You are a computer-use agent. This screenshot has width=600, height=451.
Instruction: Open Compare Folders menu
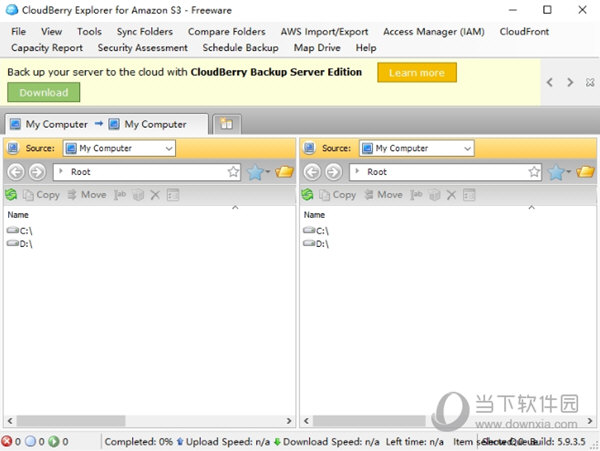(x=227, y=32)
